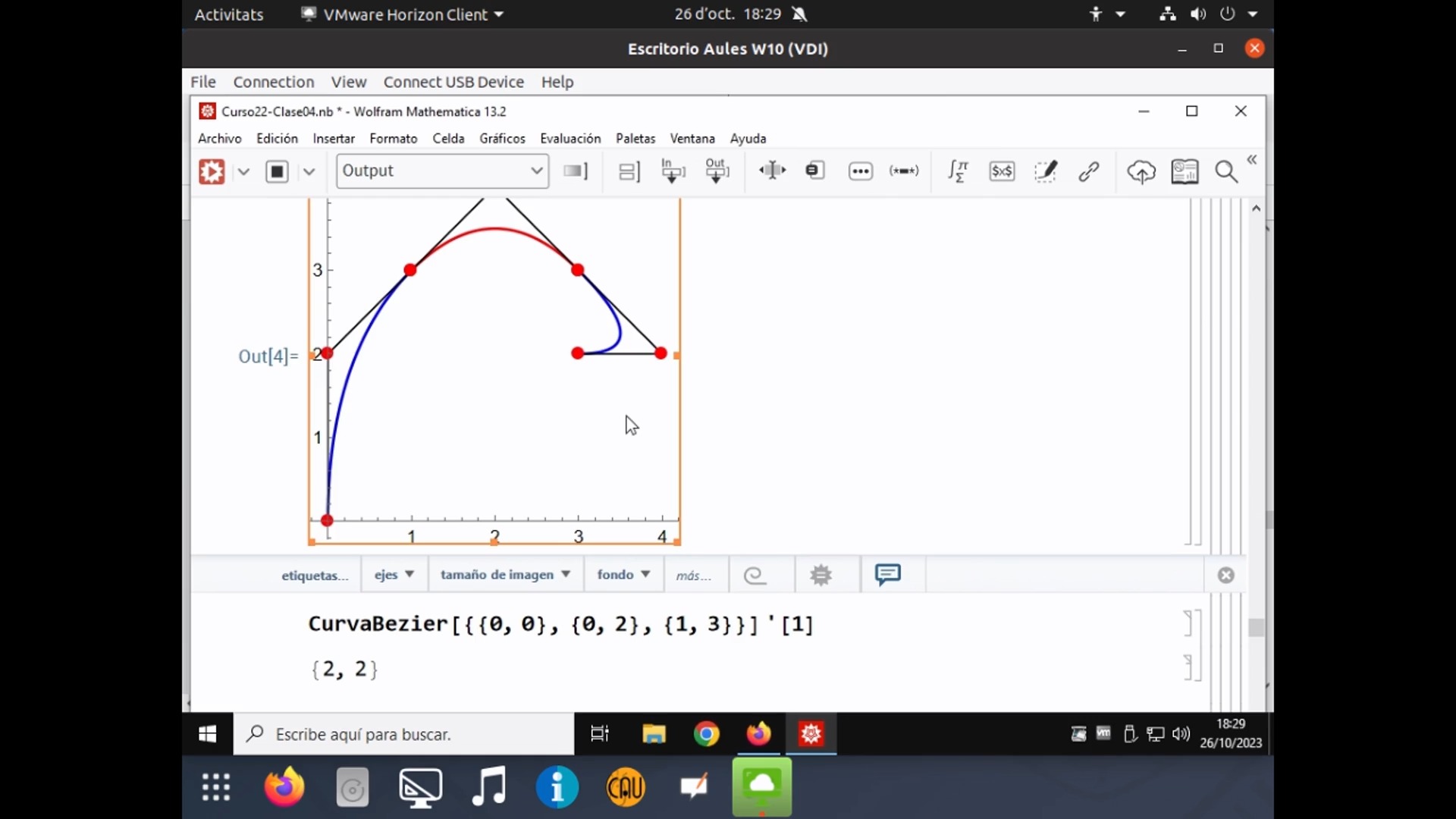Screen dimensions: 1456x819
Task: Expand the evaluate options arrow
Action: (x=243, y=171)
